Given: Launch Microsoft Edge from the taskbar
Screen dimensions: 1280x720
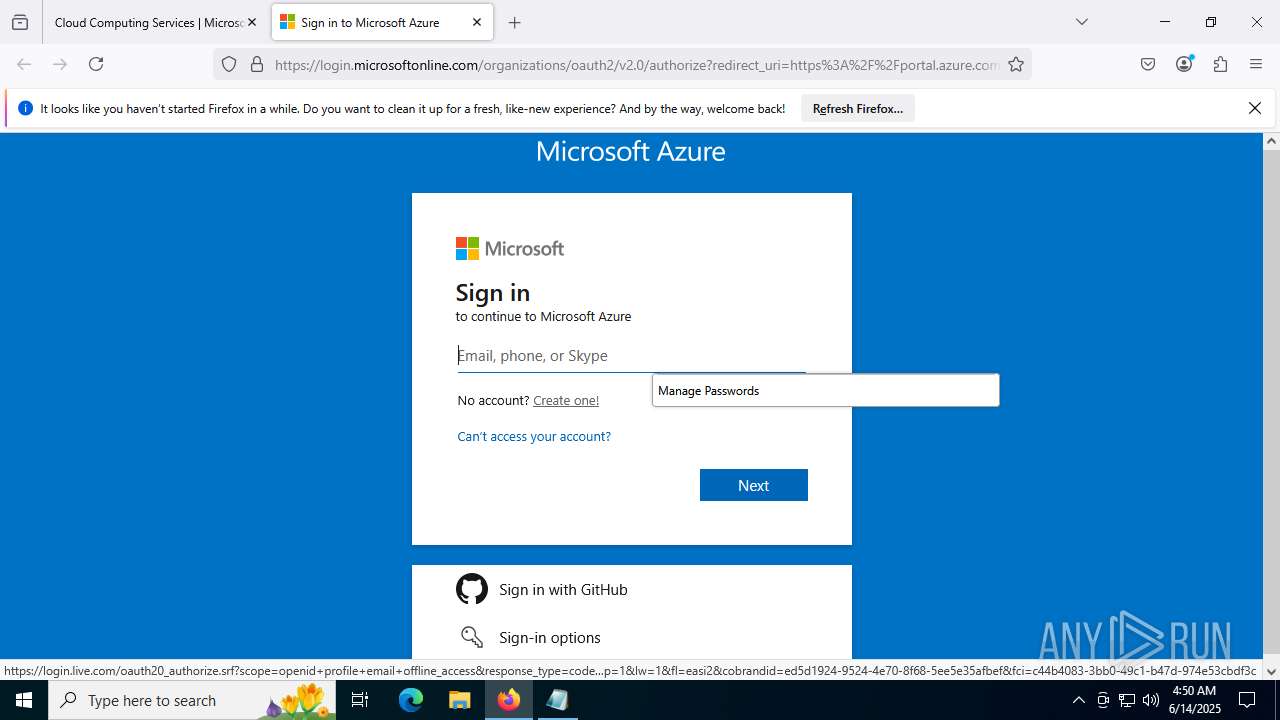Looking at the screenshot, I should [411, 700].
